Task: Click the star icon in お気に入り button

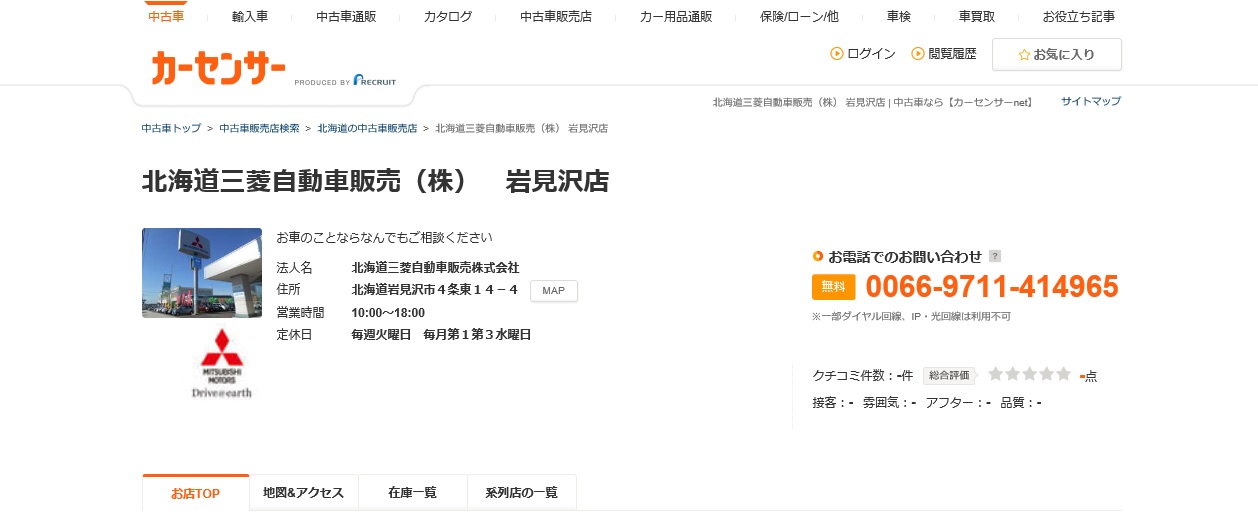Action: [1024, 55]
